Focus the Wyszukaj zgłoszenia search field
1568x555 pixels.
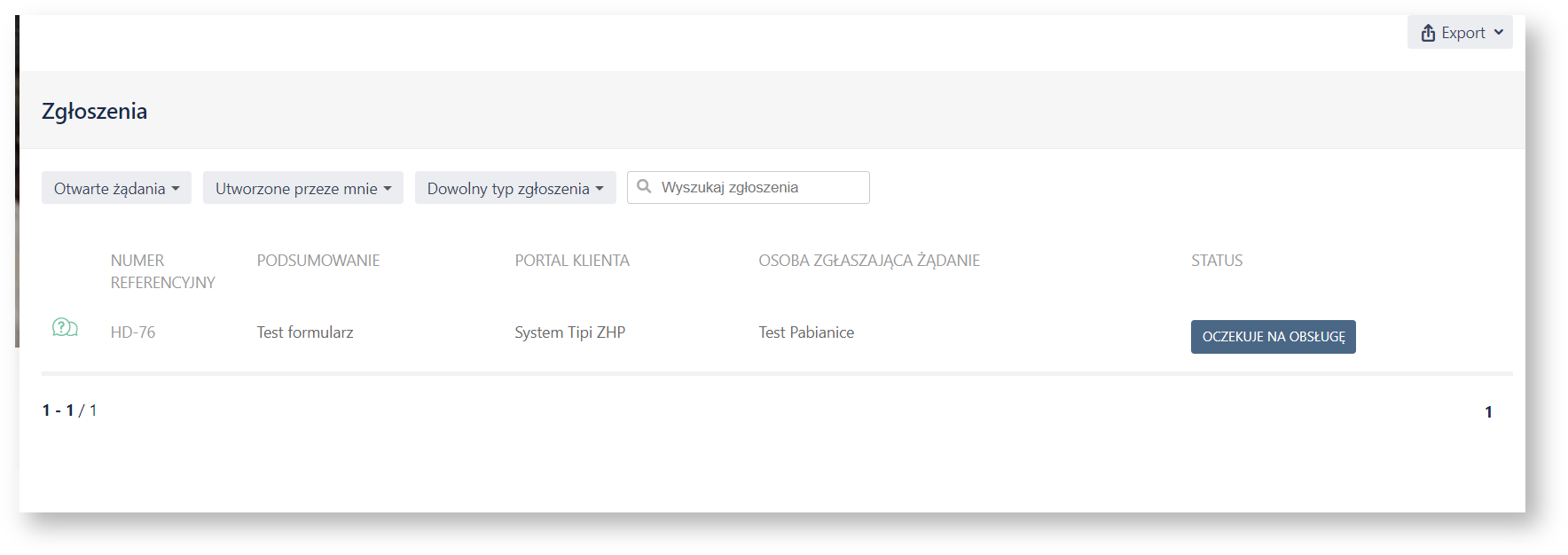tap(758, 187)
